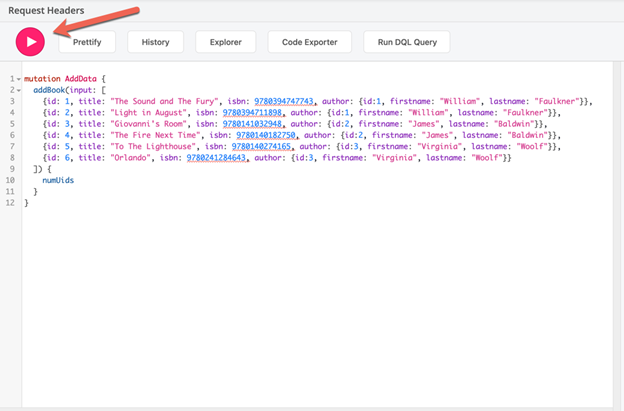Click the "To The Lighthouse" title string

[153, 146]
